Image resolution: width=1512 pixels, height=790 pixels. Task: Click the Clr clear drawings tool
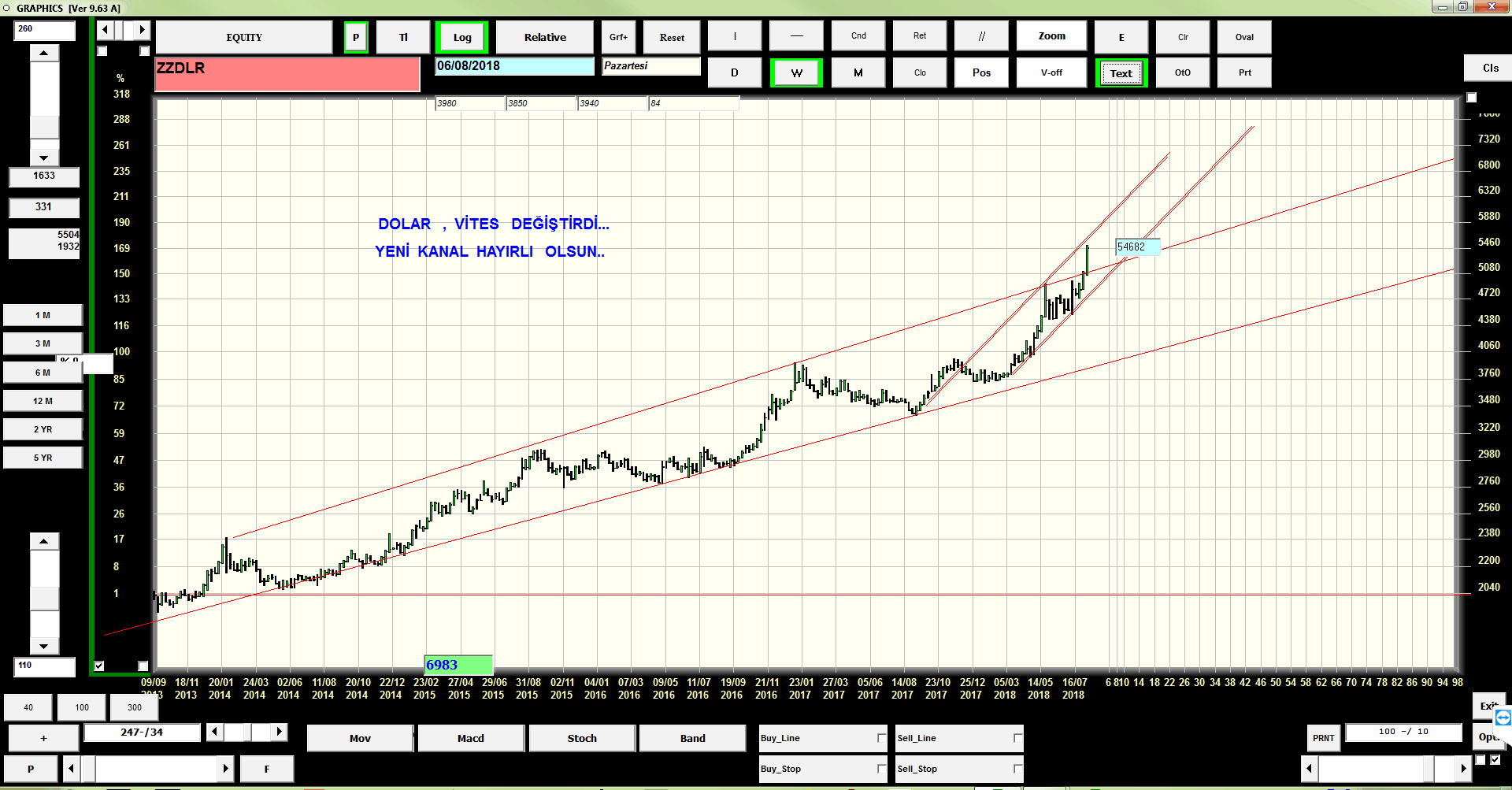(1183, 37)
